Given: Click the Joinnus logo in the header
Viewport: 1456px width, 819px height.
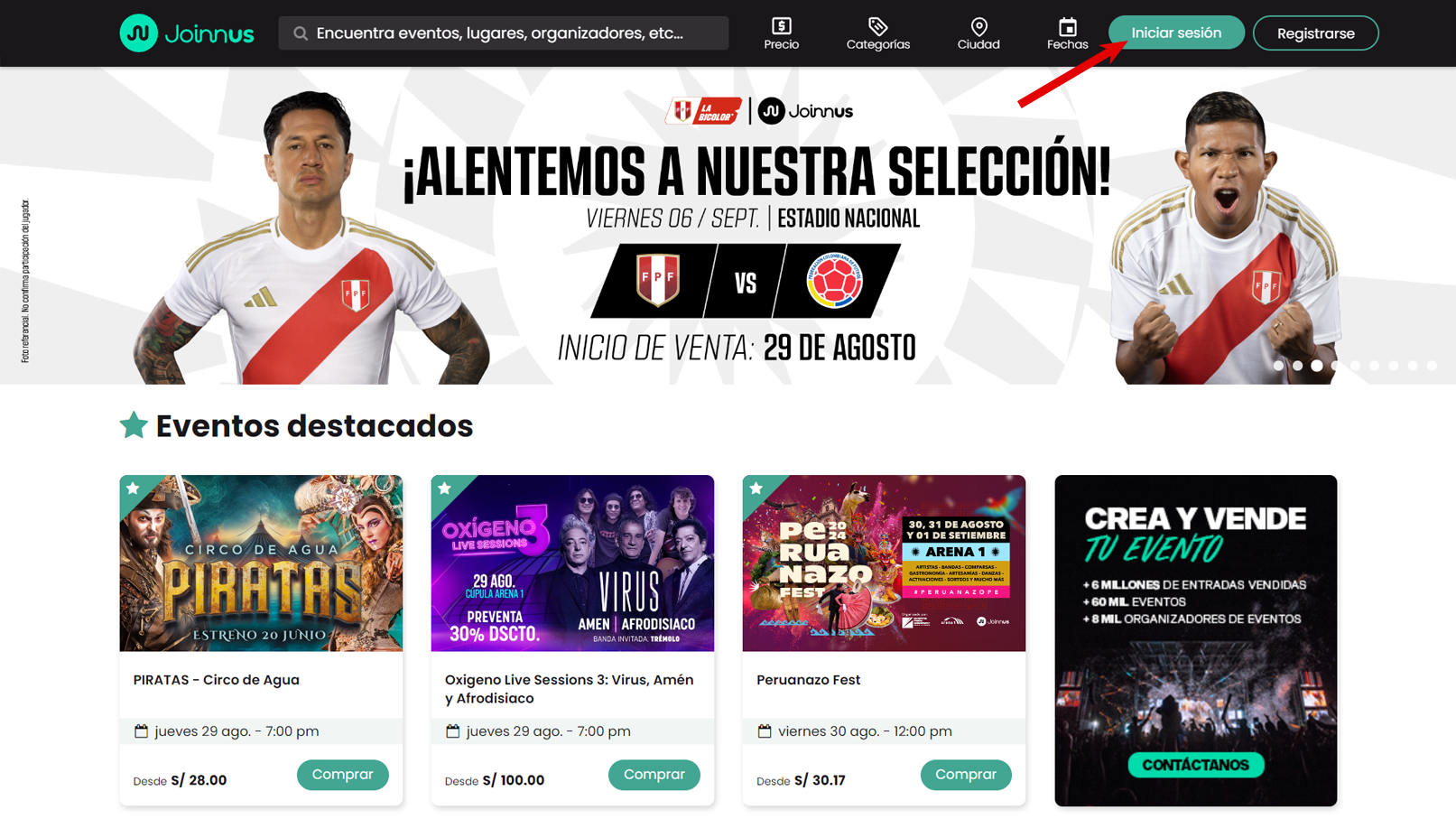Looking at the screenshot, I should 187,33.
